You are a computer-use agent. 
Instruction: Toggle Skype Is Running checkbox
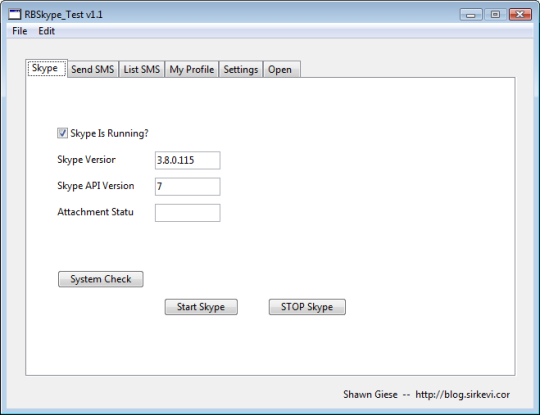(62, 133)
